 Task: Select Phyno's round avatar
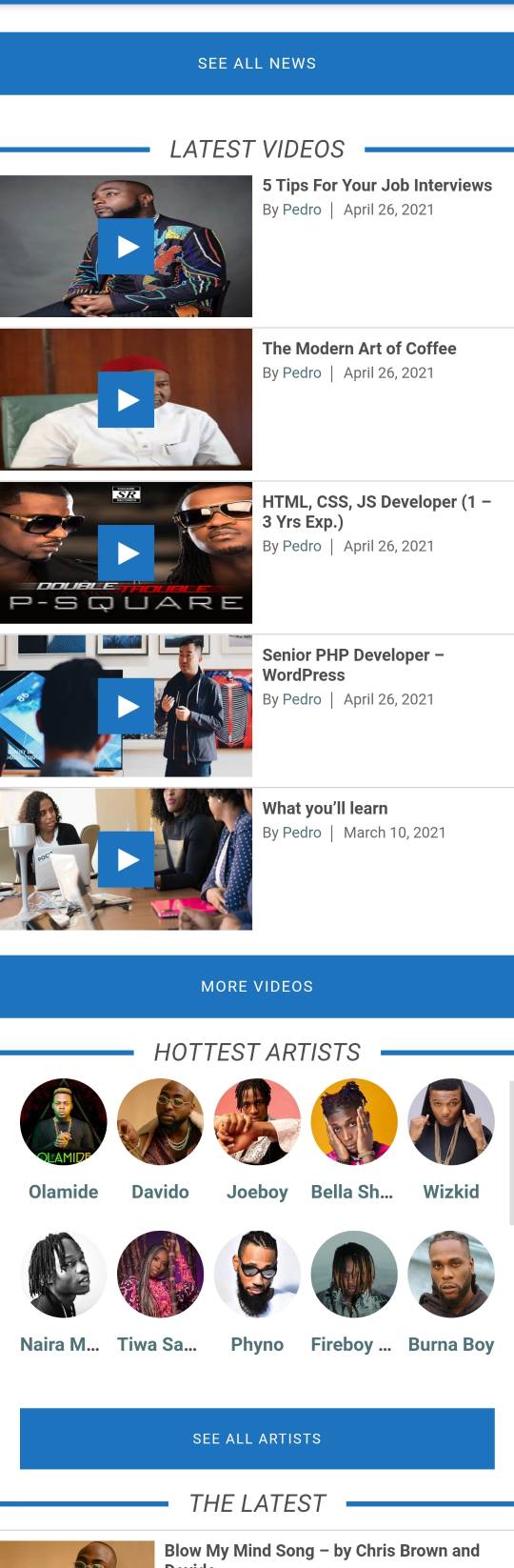pyautogui.click(x=257, y=1275)
